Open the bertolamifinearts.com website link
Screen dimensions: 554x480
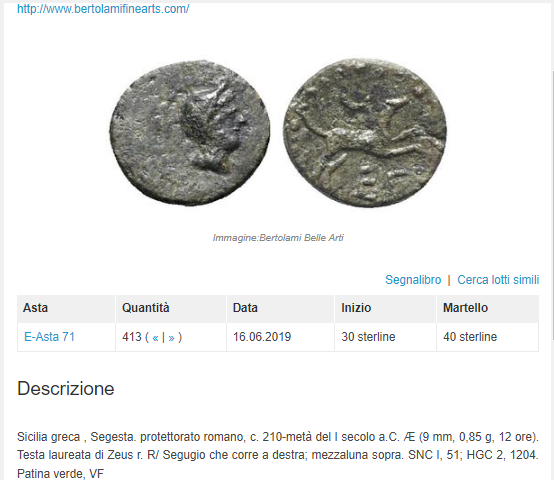(103, 9)
